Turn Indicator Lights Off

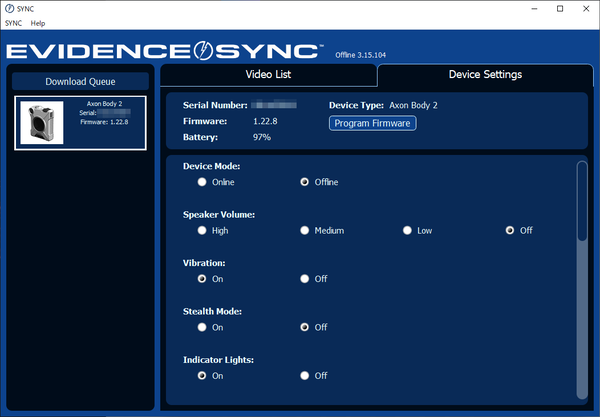pos(306,376)
